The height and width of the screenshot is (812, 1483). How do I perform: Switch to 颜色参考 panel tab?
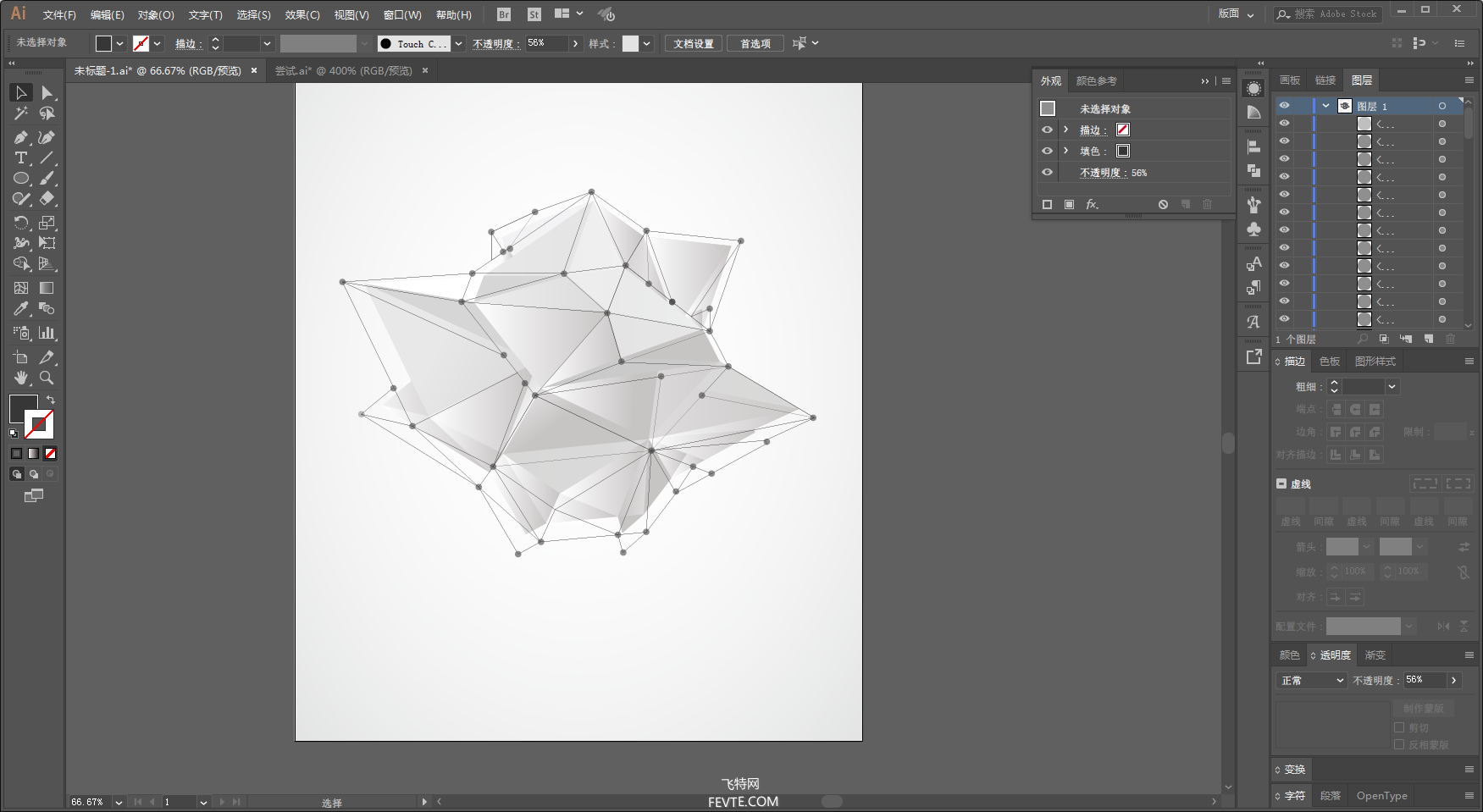coord(1096,80)
